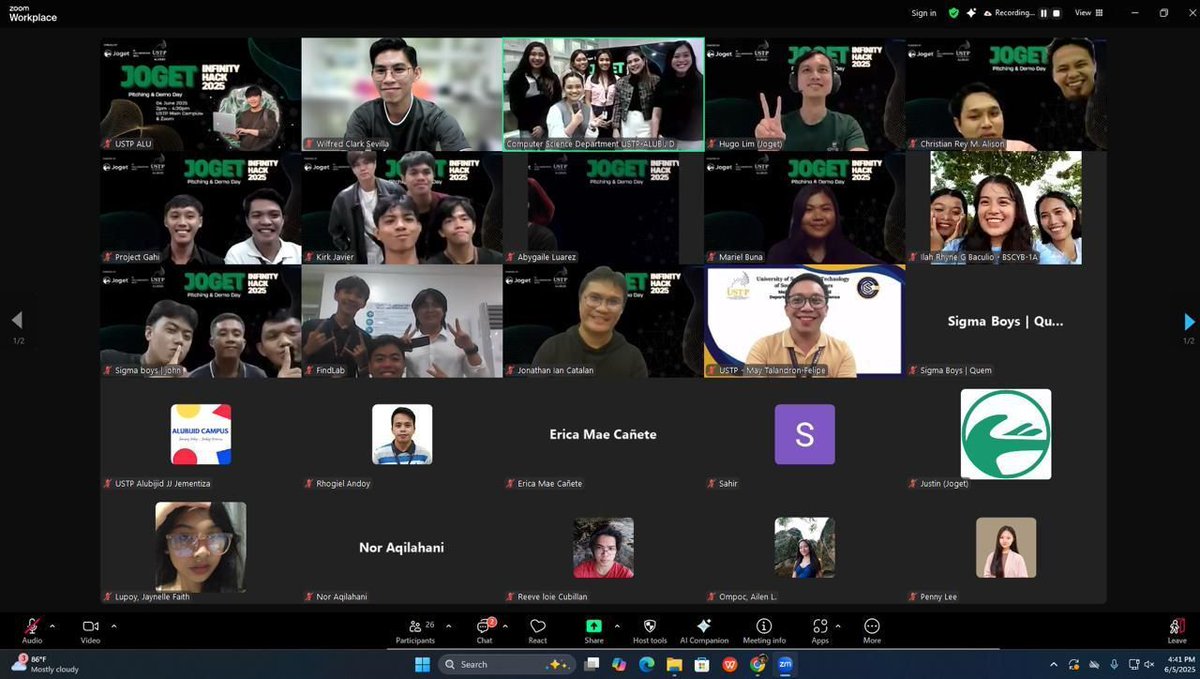Click the green Share screen button
This screenshot has height=679, width=1200.
pos(594,630)
